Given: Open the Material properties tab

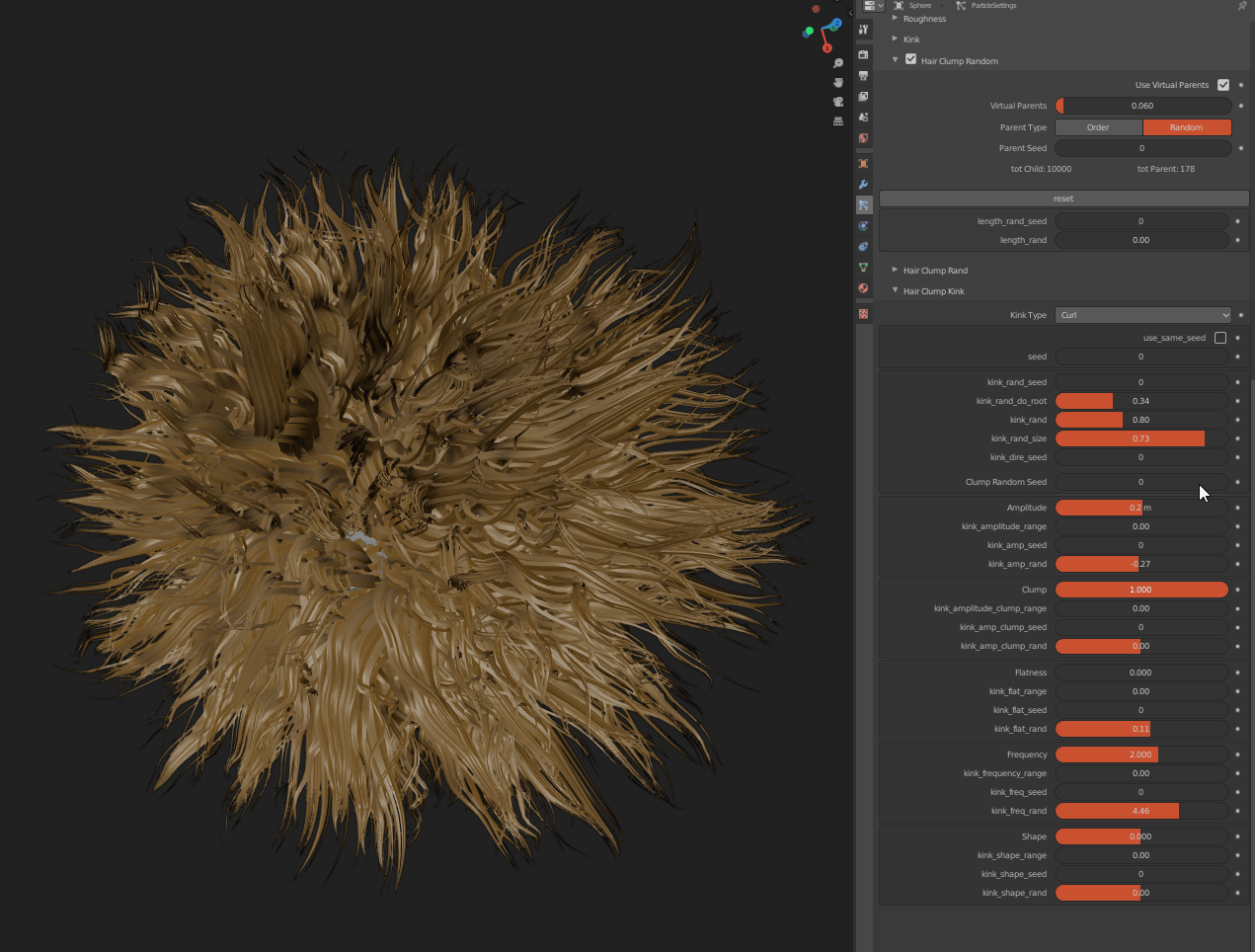Looking at the screenshot, I should (863, 288).
